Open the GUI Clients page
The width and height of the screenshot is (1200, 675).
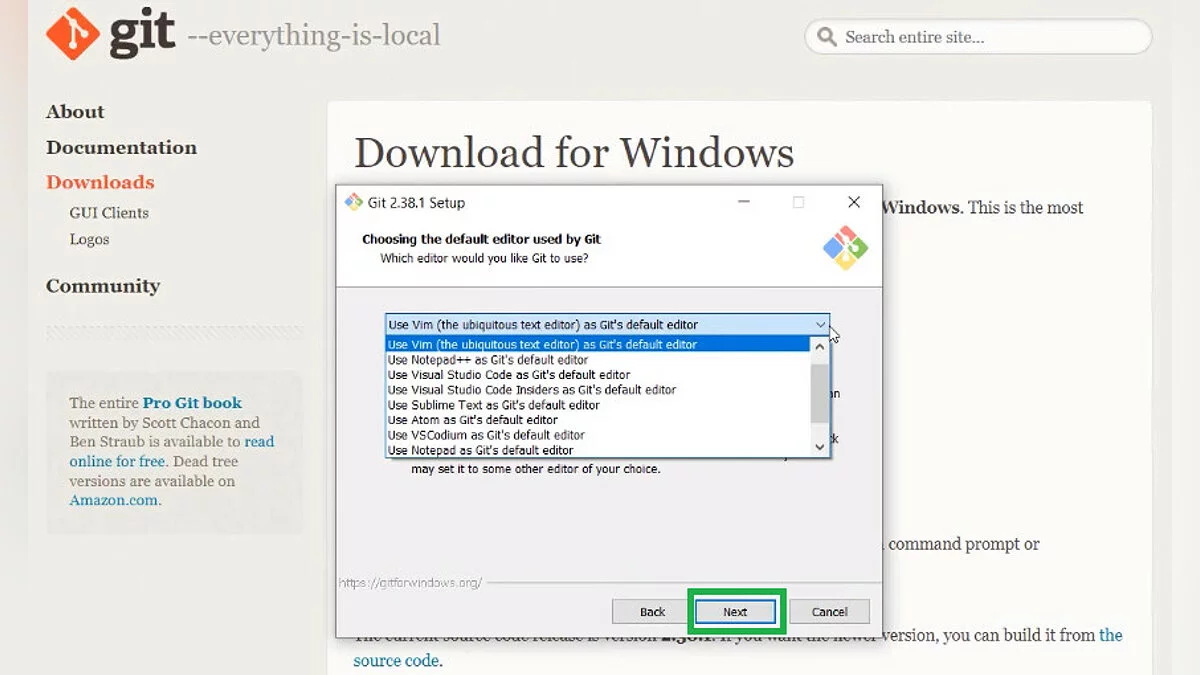[109, 213]
